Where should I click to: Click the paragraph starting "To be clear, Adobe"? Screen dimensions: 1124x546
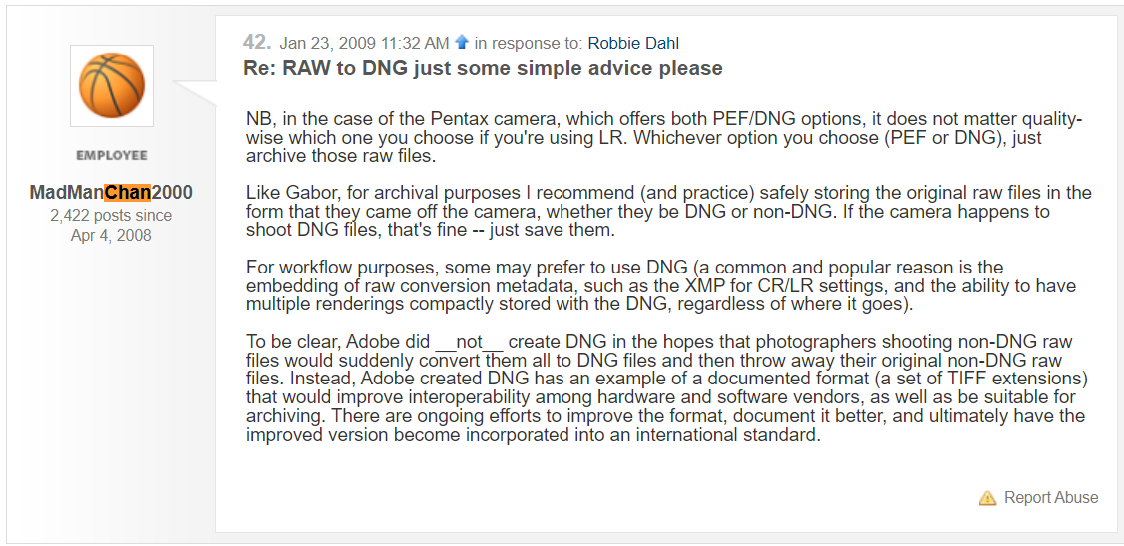tap(665, 389)
